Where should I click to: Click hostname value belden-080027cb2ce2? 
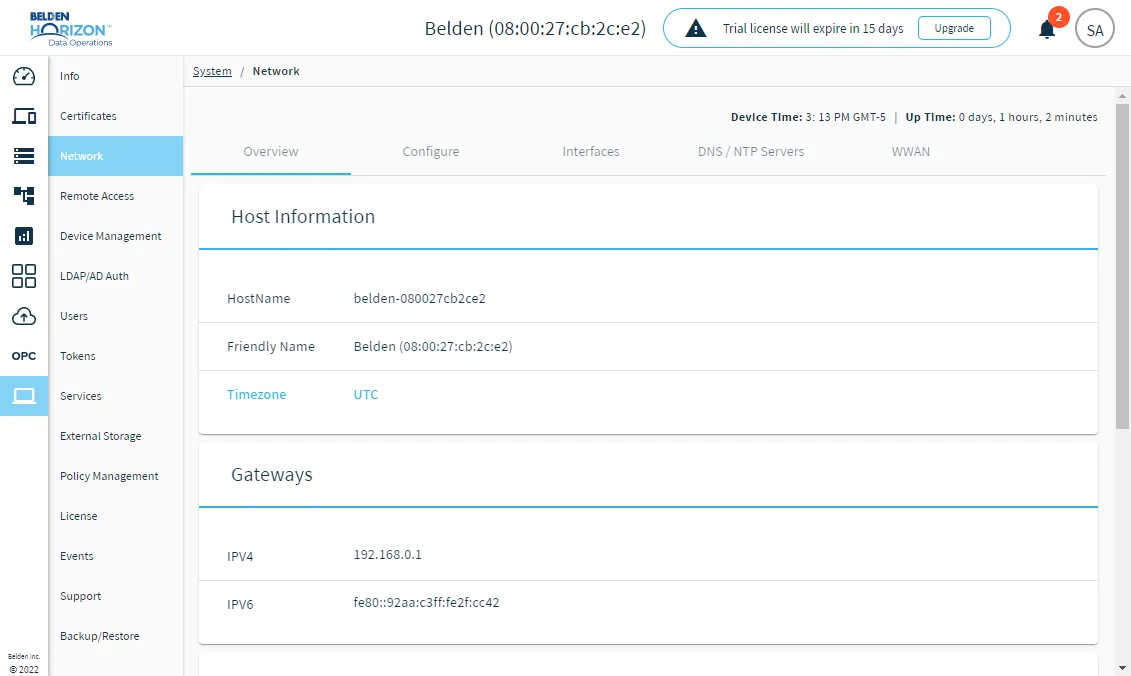coord(419,299)
